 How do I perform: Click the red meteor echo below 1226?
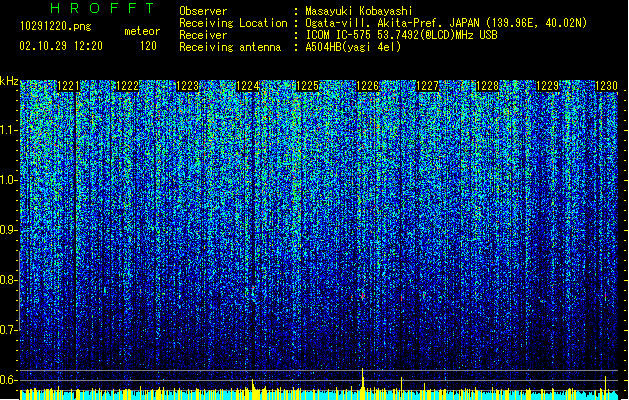pyautogui.click(x=363, y=296)
